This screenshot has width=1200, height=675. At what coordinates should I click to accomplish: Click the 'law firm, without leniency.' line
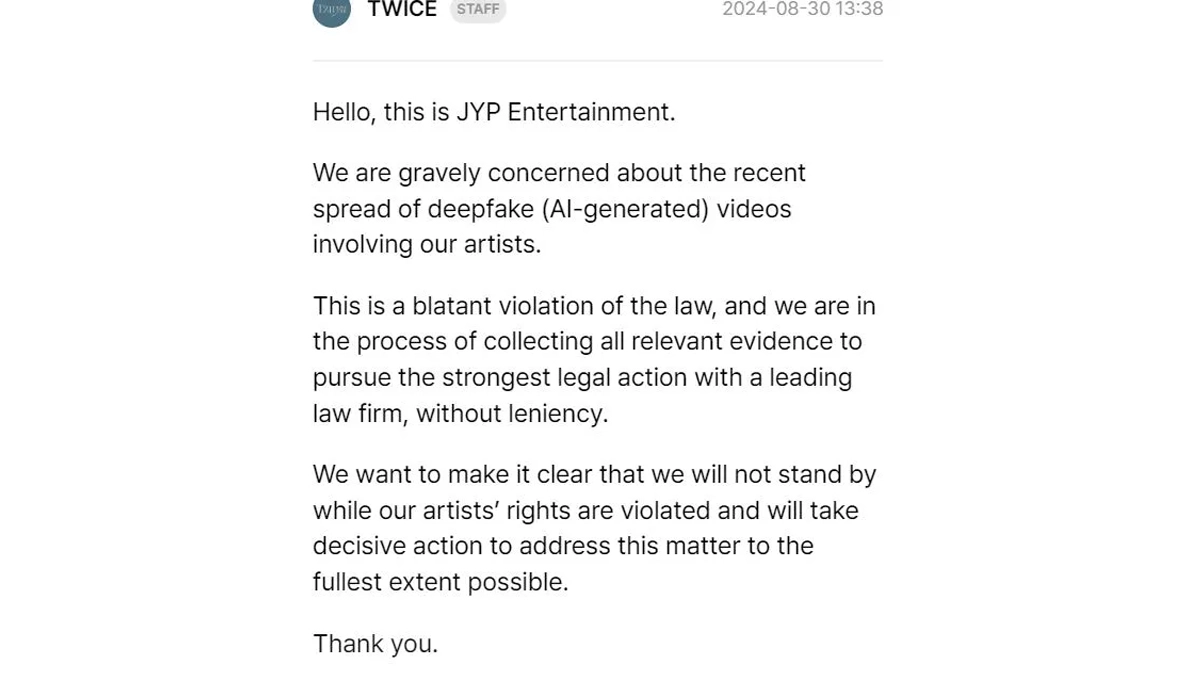coord(460,414)
